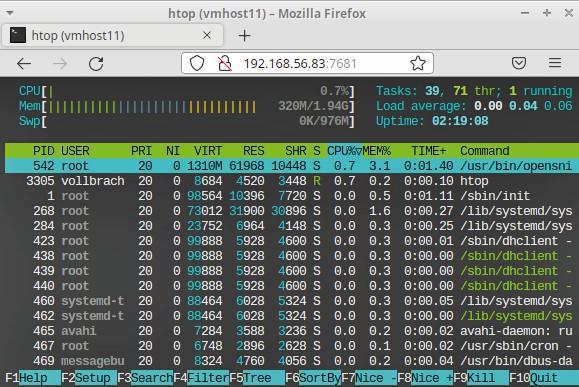This screenshot has height=387, width=579.
Task: Sort by TIME+ column header
Action: coord(429,151)
